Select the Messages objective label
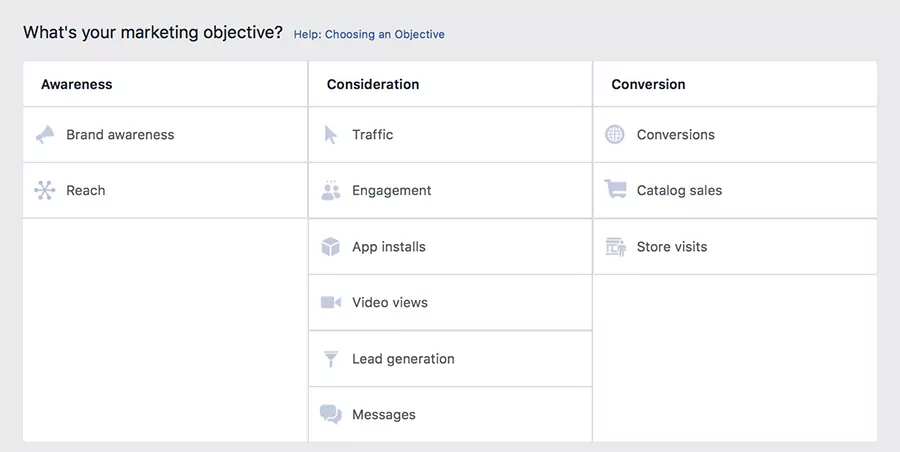Image resolution: width=900 pixels, height=452 pixels. [x=383, y=415]
